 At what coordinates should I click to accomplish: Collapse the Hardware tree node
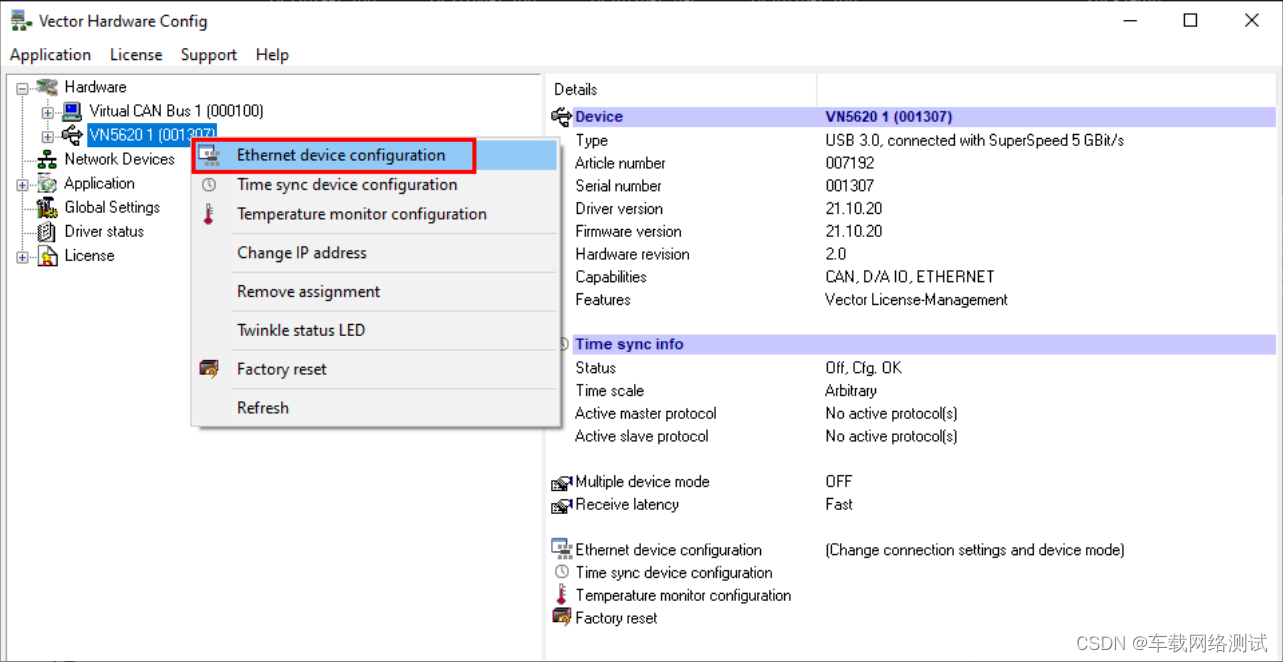[x=23, y=89]
